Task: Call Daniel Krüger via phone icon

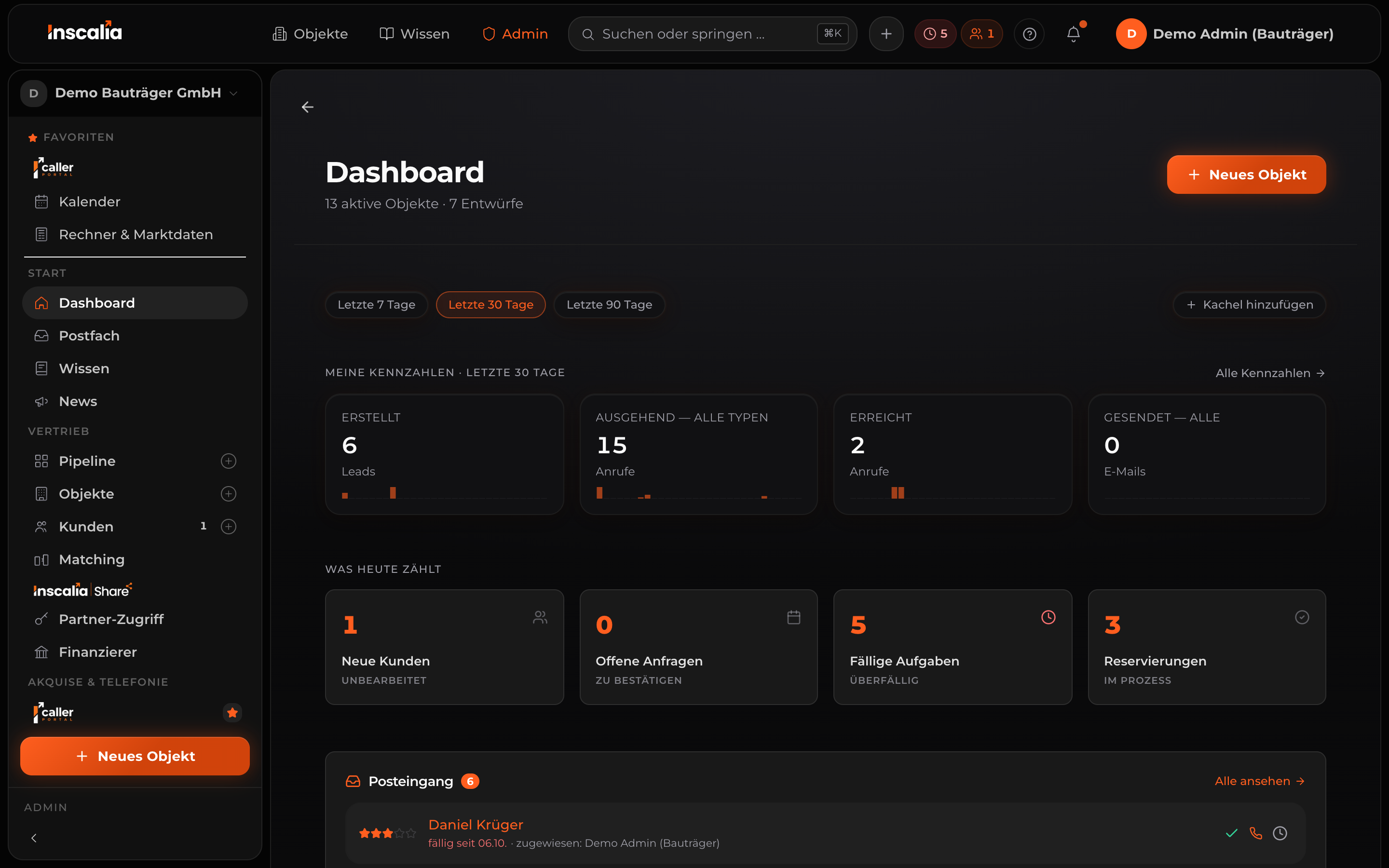Action: coord(1256,833)
